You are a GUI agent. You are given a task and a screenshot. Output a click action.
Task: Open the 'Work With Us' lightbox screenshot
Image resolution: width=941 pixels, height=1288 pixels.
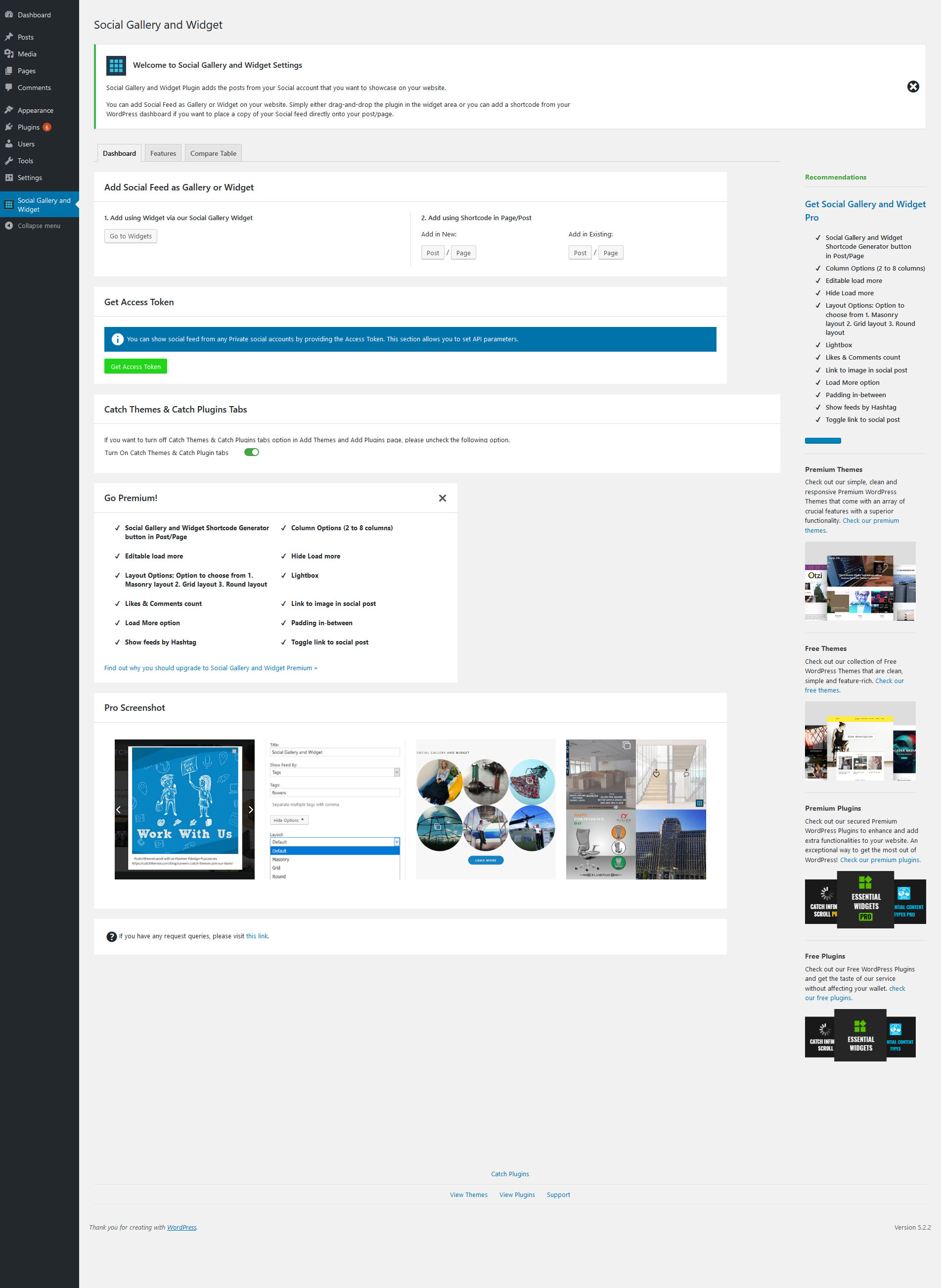click(184, 810)
